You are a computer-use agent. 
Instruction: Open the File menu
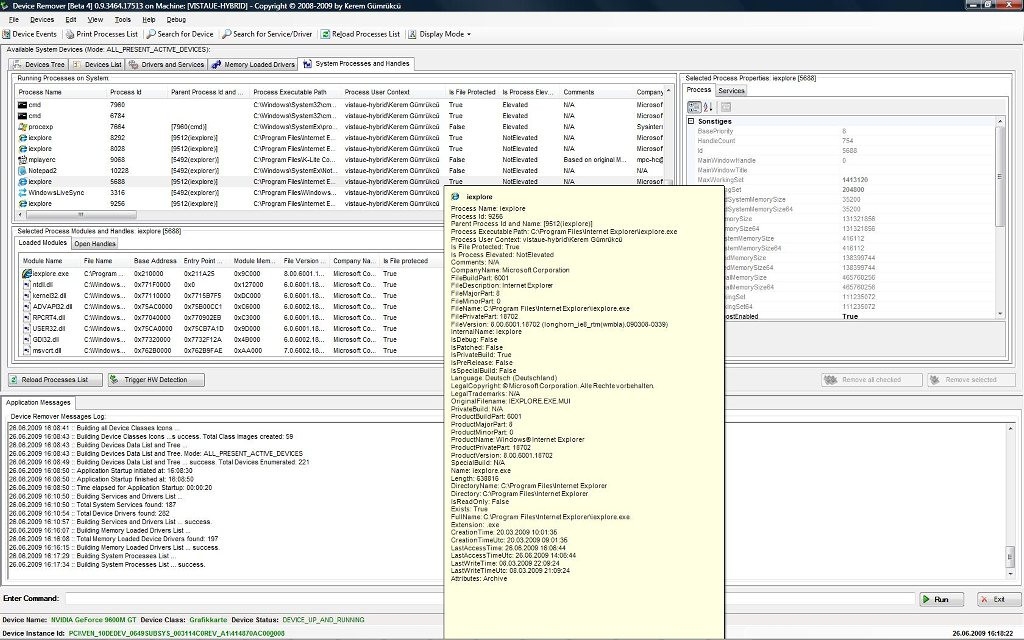tap(14, 20)
